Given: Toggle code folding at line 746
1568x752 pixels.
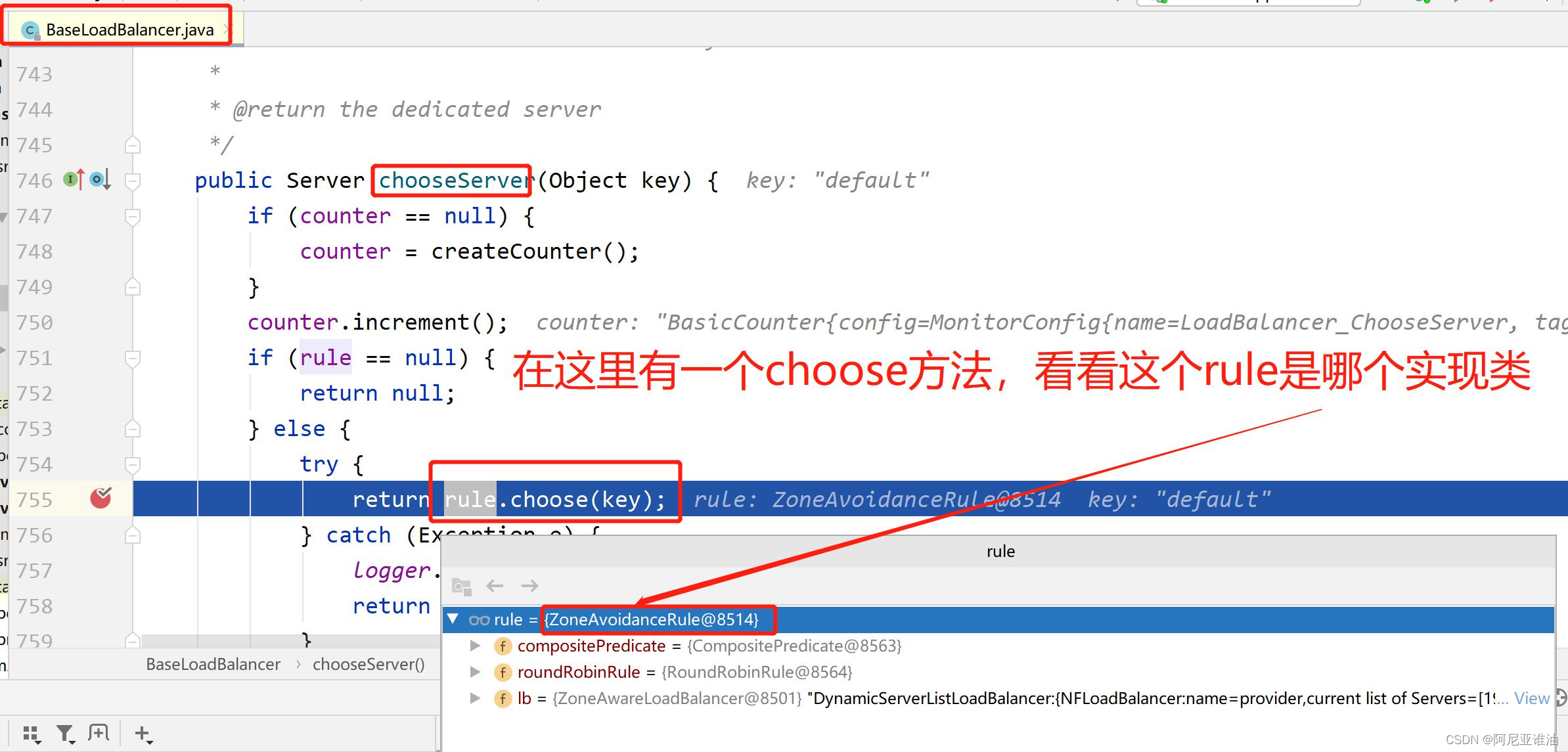Looking at the screenshot, I should click(x=132, y=180).
